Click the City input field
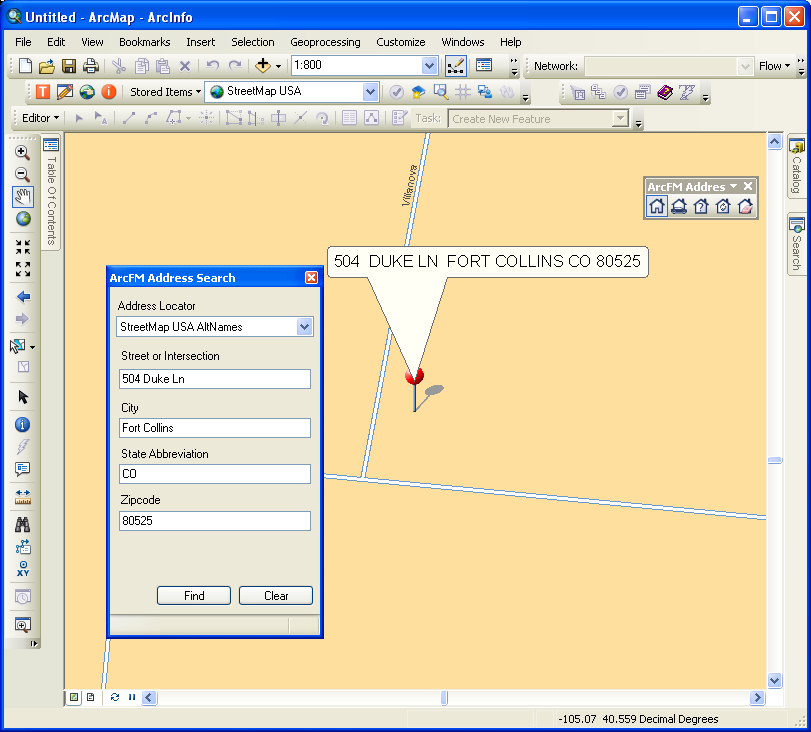Viewport: 811px width, 732px height. 215,428
